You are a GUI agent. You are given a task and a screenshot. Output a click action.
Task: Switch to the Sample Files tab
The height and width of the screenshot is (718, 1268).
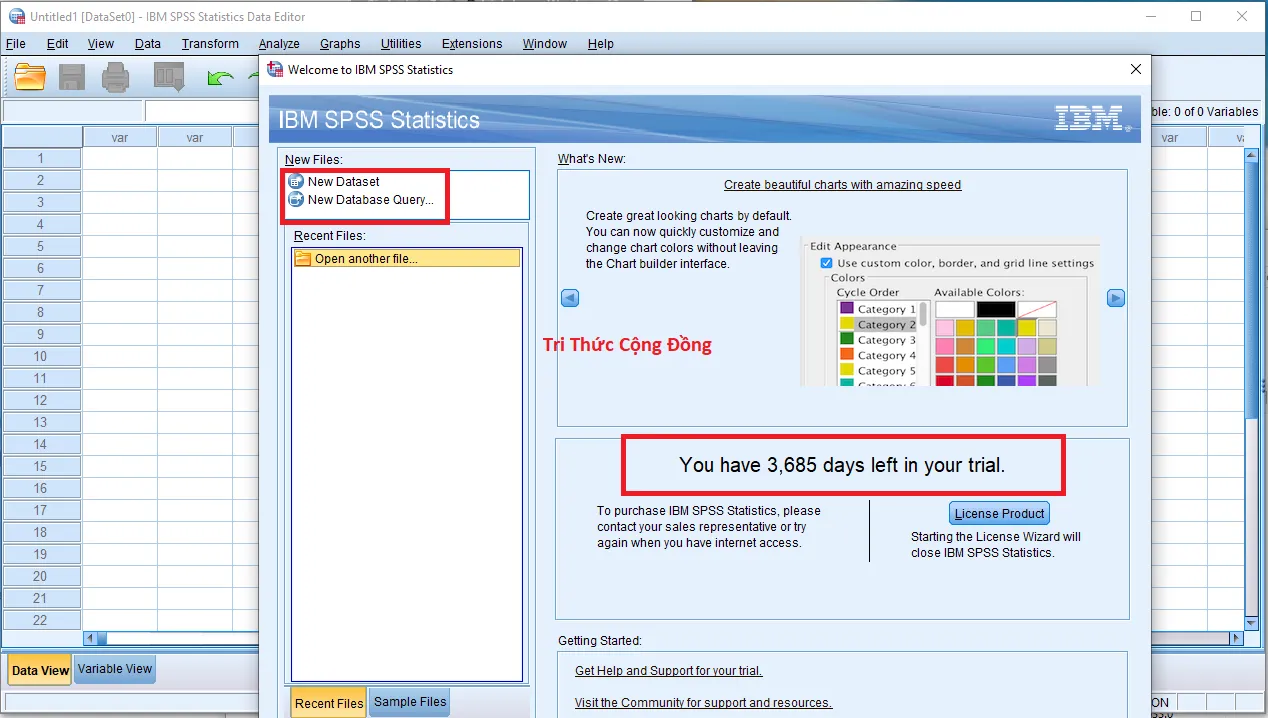[x=410, y=702]
